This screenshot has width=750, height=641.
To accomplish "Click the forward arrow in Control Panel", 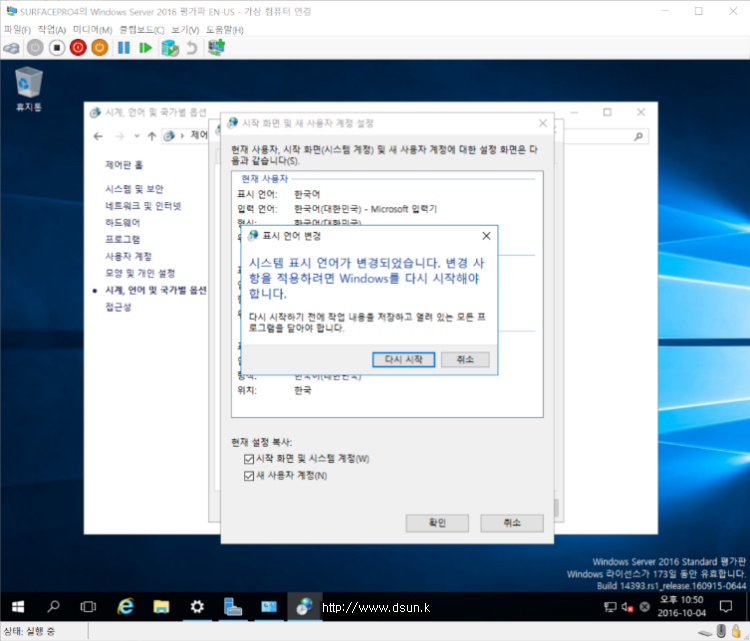I will point(119,136).
